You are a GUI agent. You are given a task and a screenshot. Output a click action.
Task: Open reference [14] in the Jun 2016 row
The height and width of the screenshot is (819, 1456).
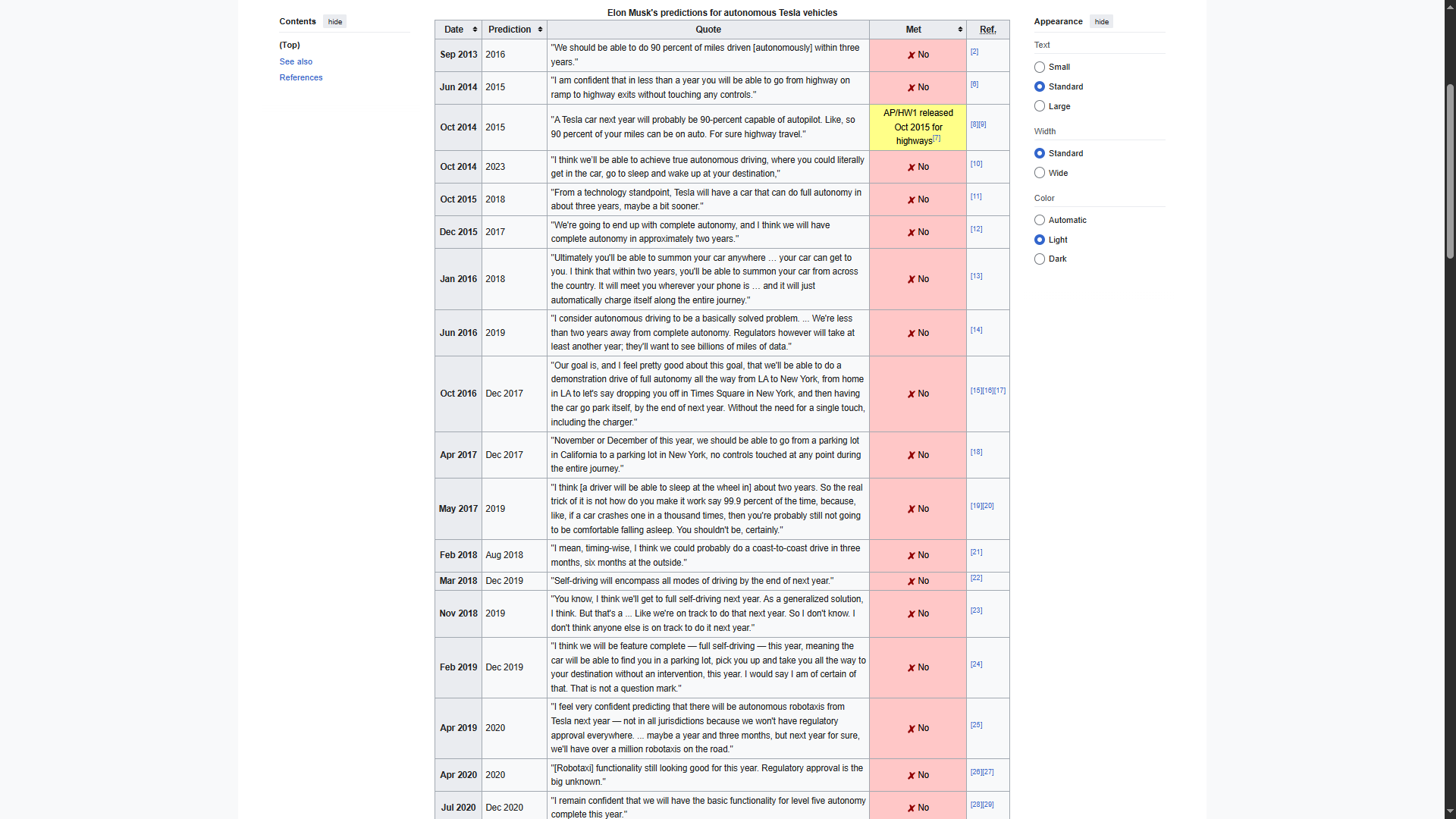(x=977, y=331)
